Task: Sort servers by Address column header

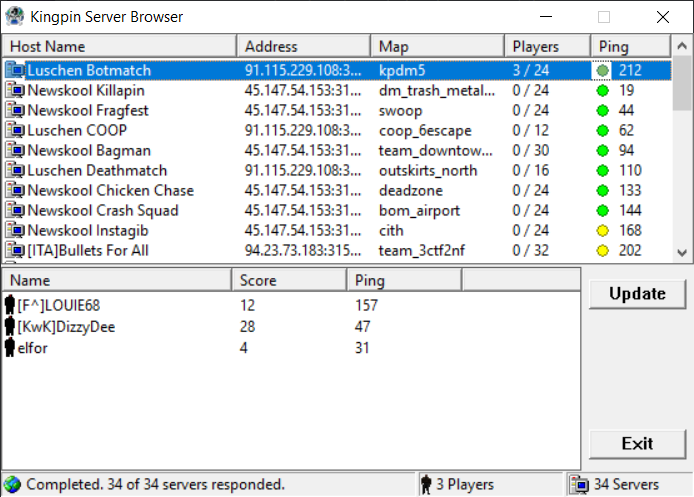Action: point(304,46)
